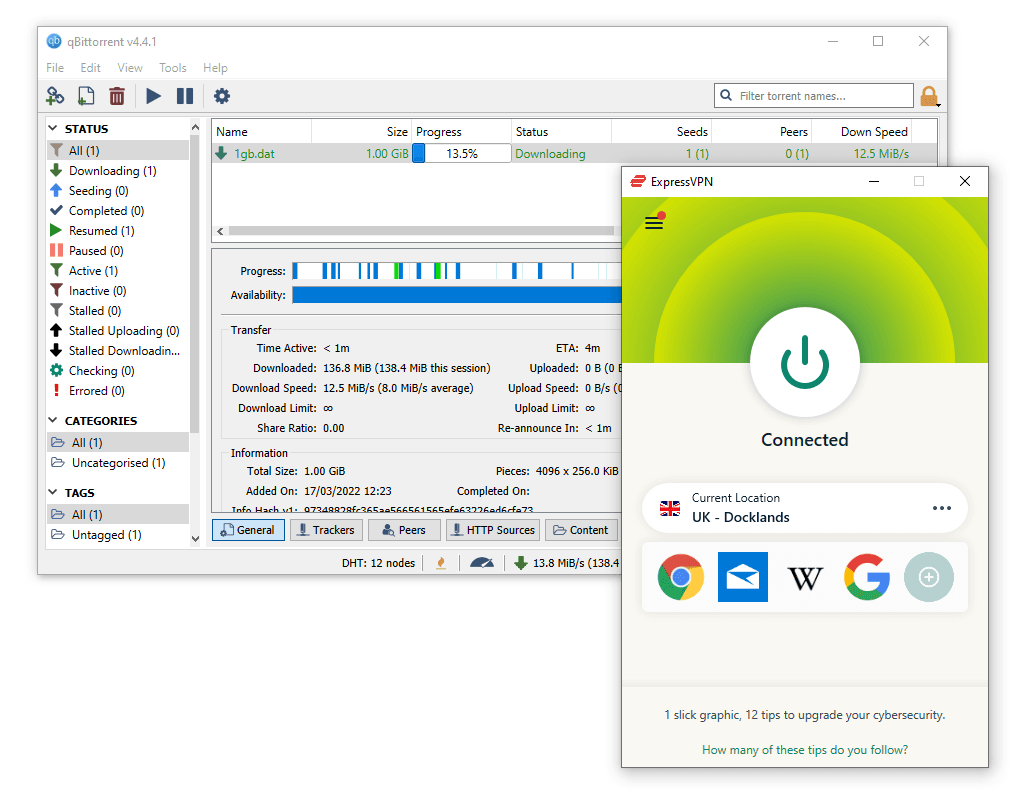The height and width of the screenshot is (793, 1023).
Task: Sort by the Size column header
Action: coord(361,132)
